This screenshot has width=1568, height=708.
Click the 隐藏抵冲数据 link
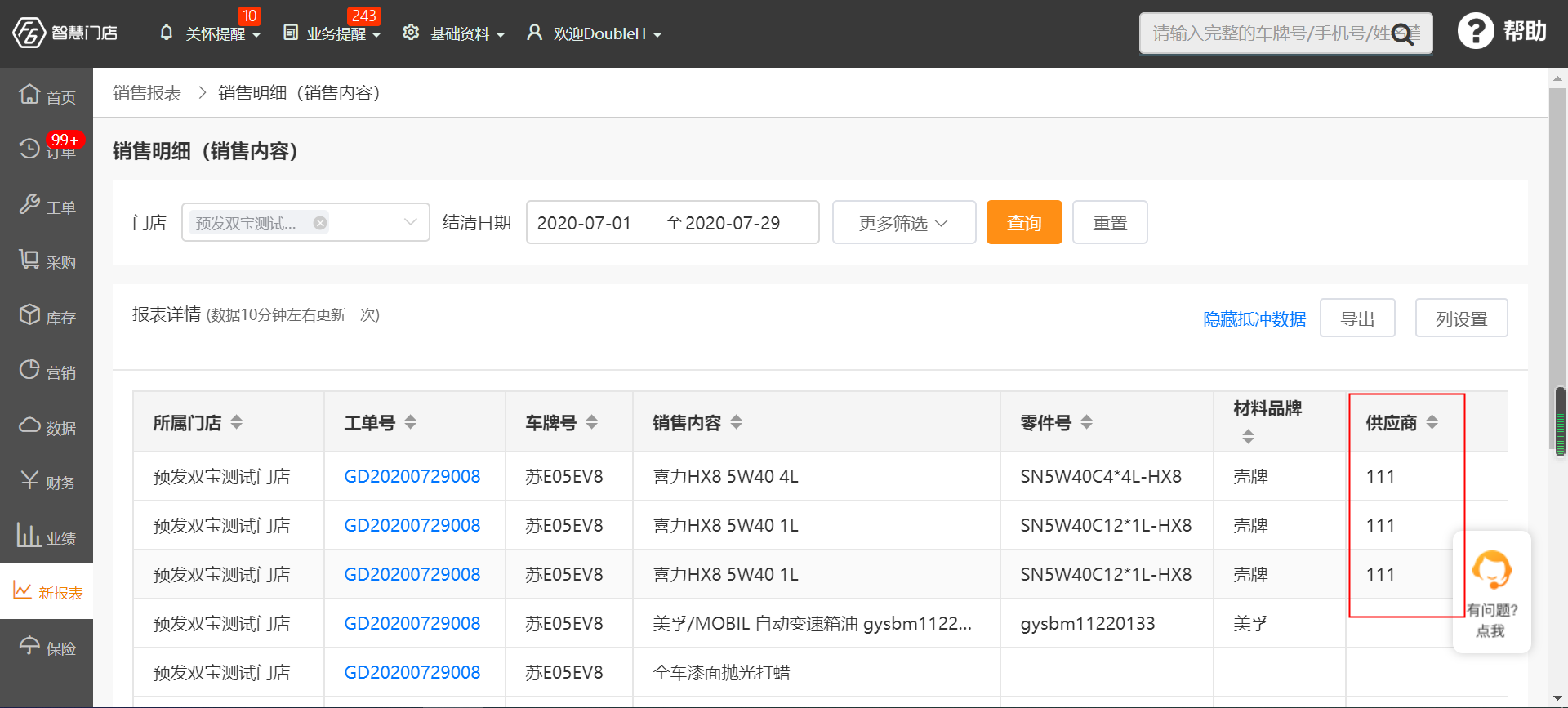click(1254, 318)
